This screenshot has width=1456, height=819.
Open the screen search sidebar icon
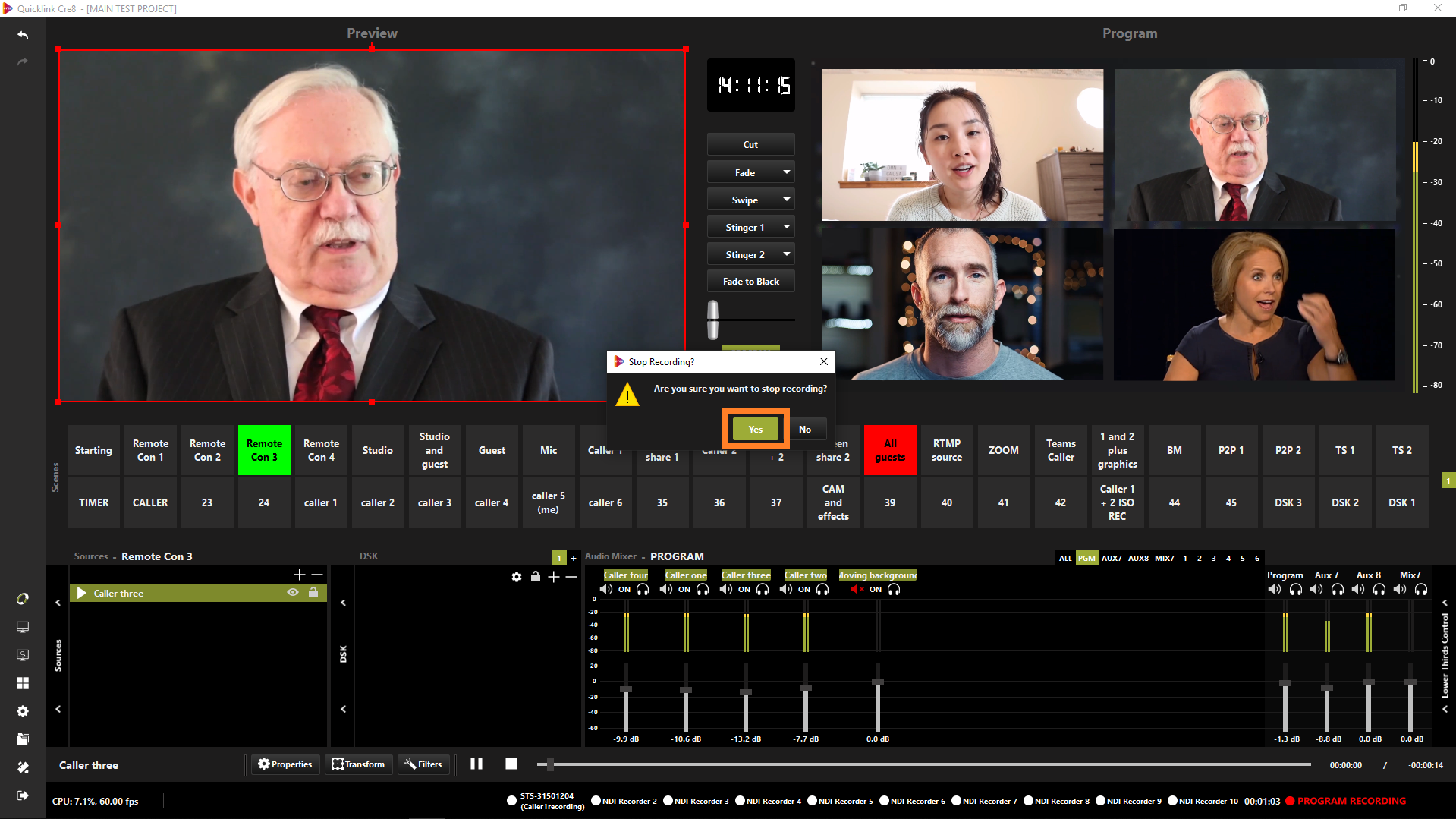coord(23,654)
